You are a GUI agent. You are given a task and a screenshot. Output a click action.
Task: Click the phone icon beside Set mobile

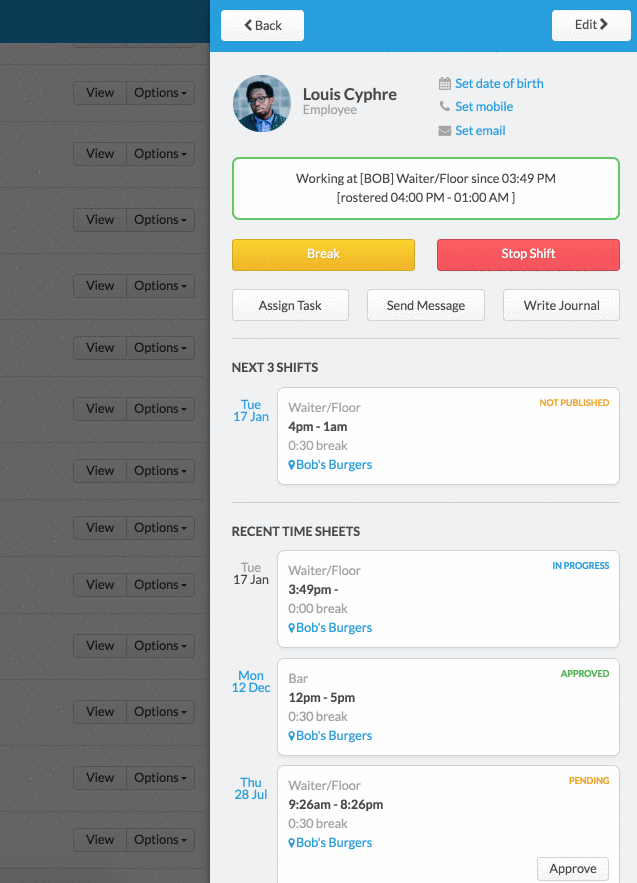point(445,107)
